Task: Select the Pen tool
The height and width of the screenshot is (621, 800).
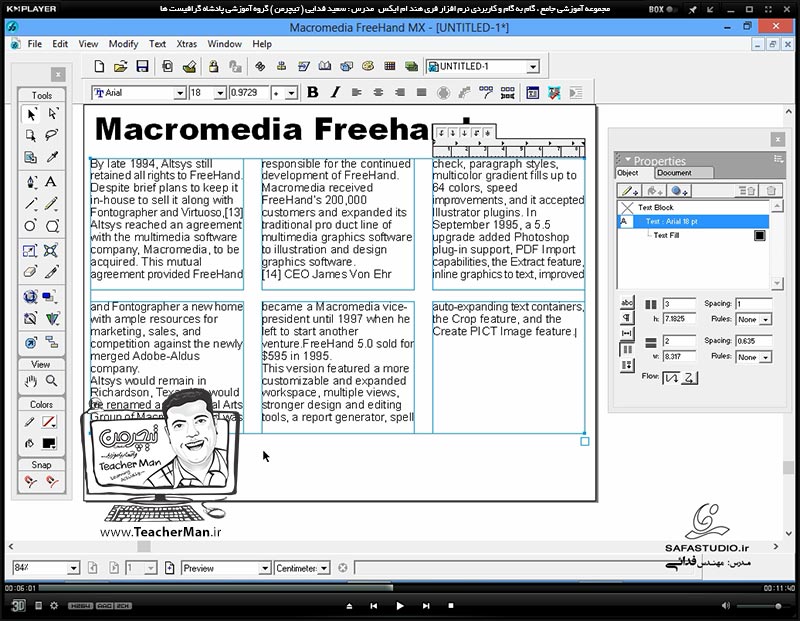Action: click(x=31, y=182)
